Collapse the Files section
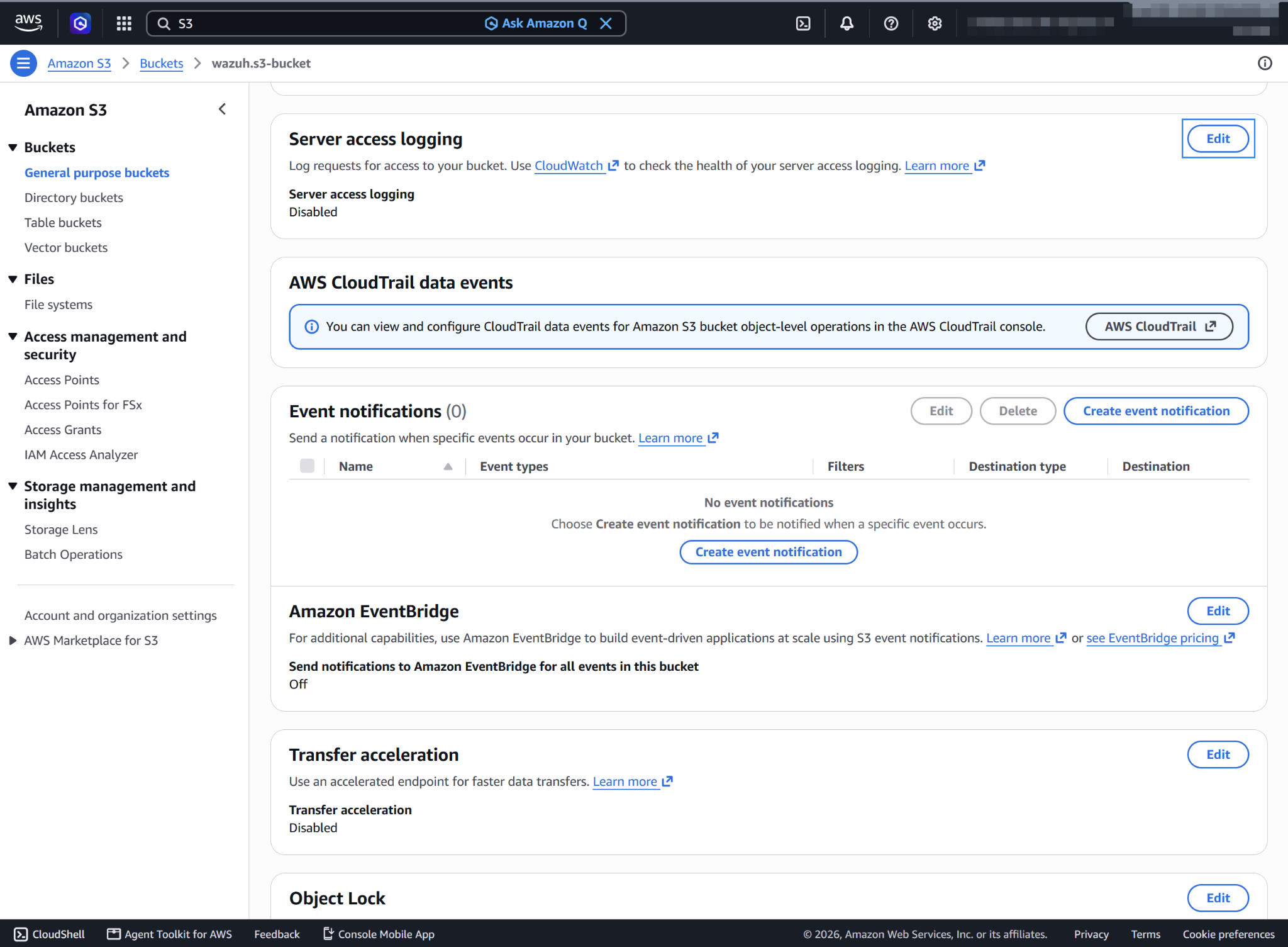The width and height of the screenshot is (1288, 947). click(x=13, y=279)
